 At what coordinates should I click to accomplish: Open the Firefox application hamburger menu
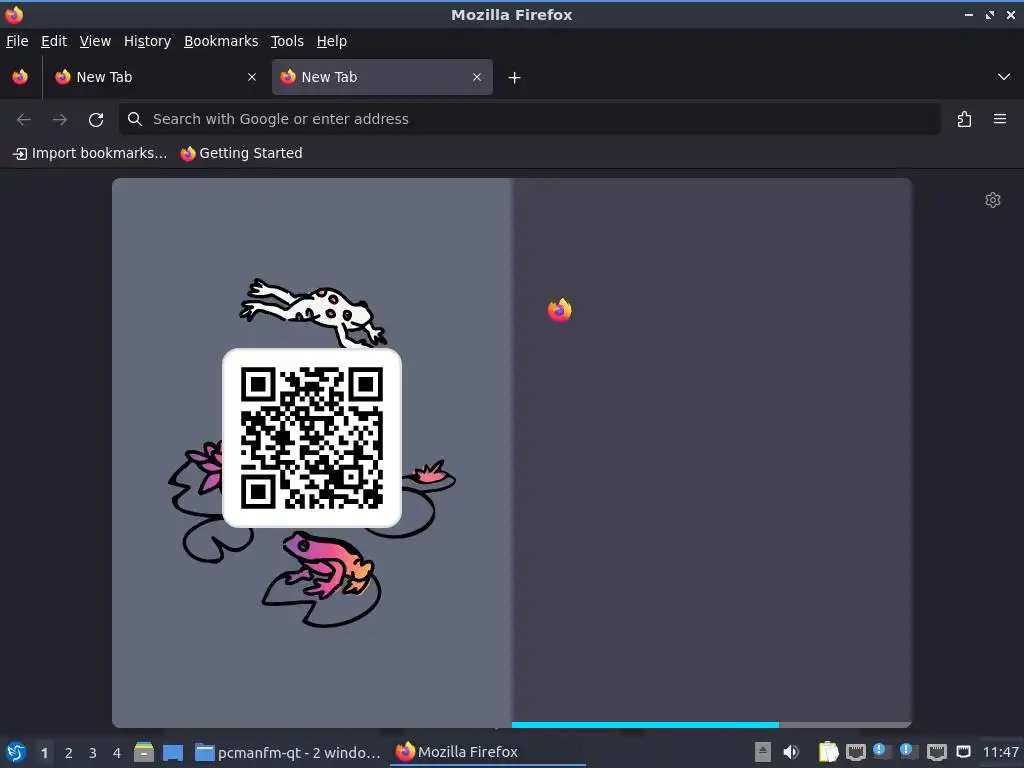click(1000, 120)
